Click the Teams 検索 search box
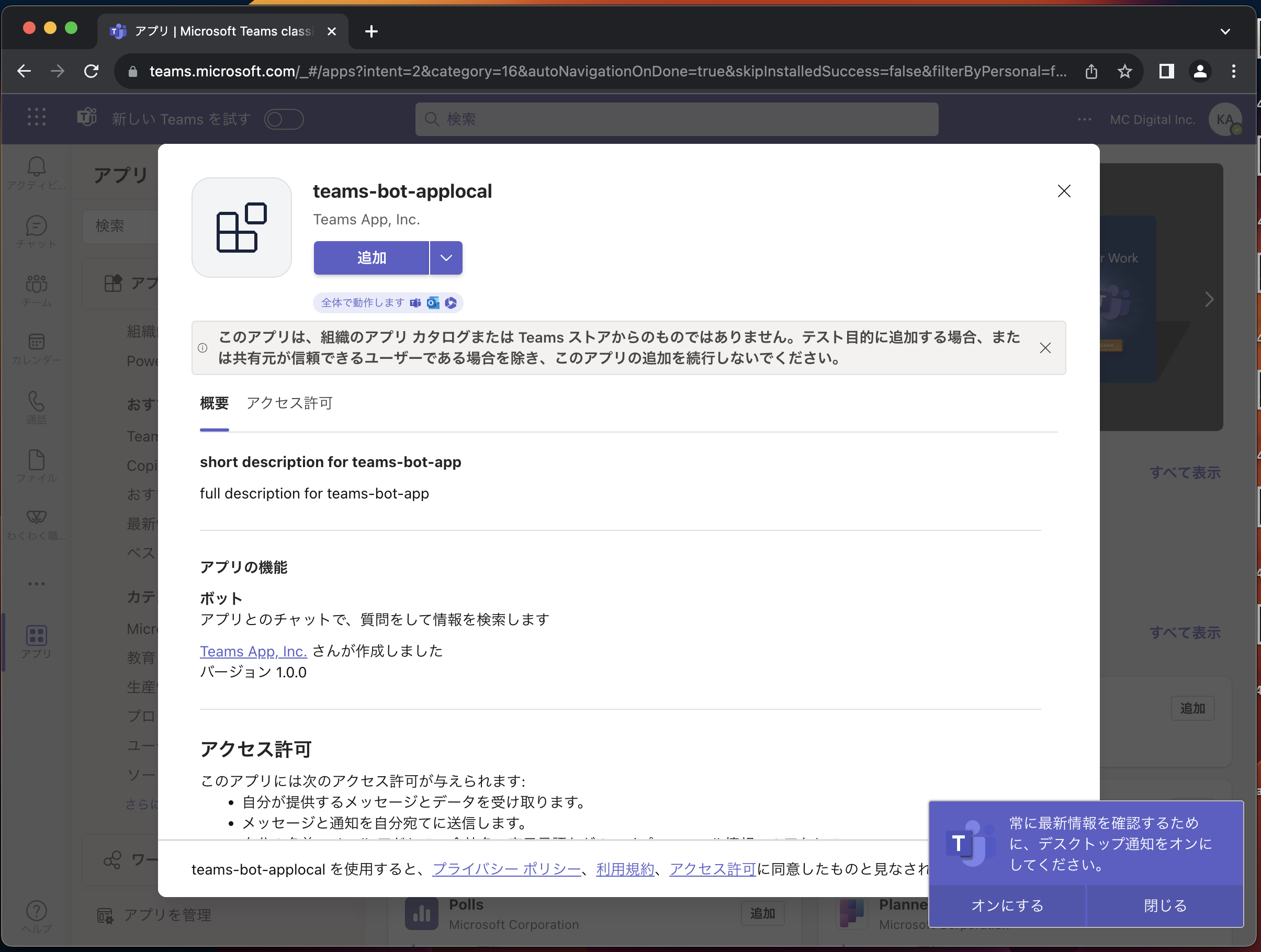 click(x=677, y=119)
